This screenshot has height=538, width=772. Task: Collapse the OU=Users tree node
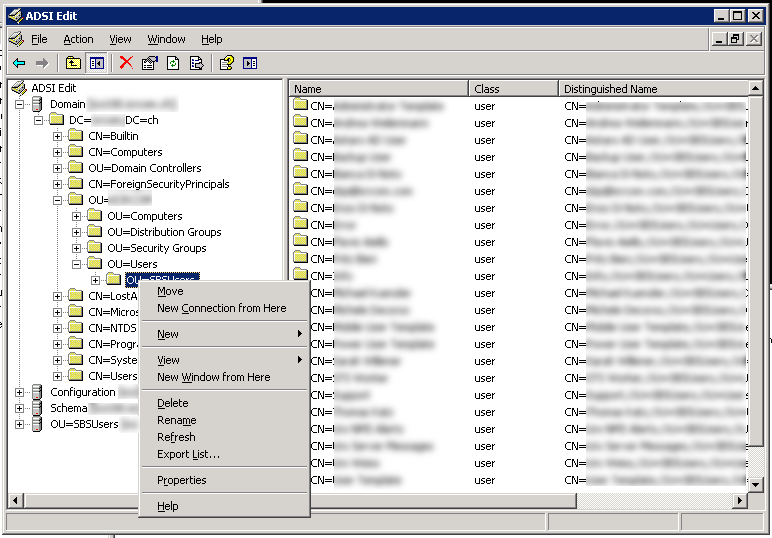click(77, 264)
